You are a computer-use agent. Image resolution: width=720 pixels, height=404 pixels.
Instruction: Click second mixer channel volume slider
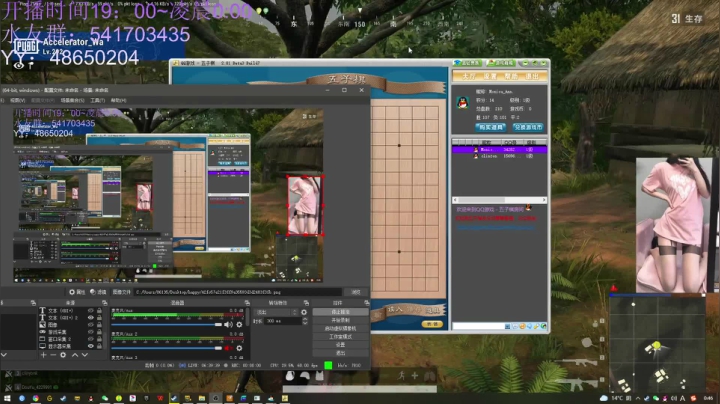[167, 348]
